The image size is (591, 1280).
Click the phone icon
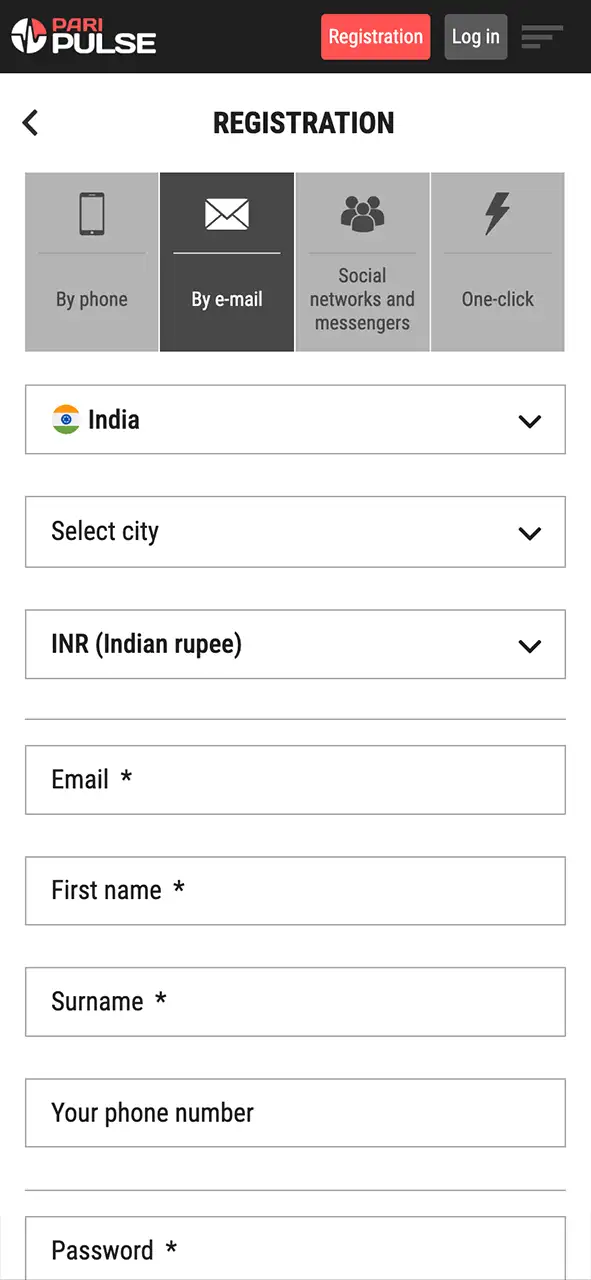point(92,213)
